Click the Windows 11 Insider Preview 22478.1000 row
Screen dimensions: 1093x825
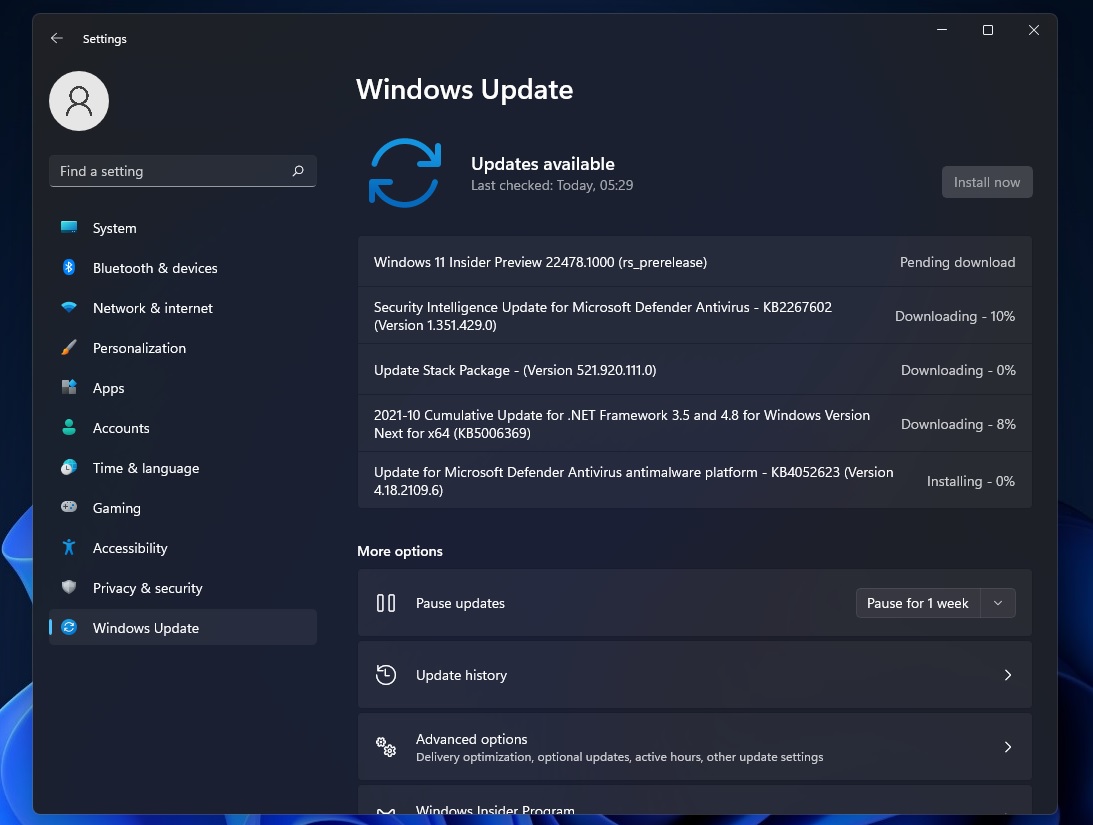click(x=694, y=262)
